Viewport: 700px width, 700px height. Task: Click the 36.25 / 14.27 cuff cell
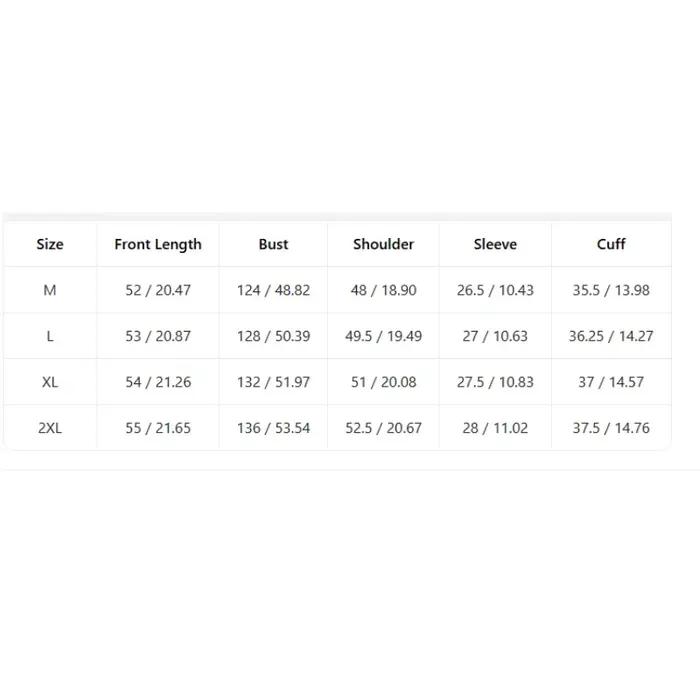click(x=611, y=336)
